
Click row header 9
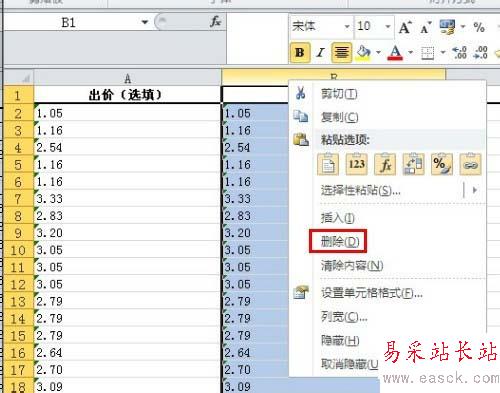point(18,232)
